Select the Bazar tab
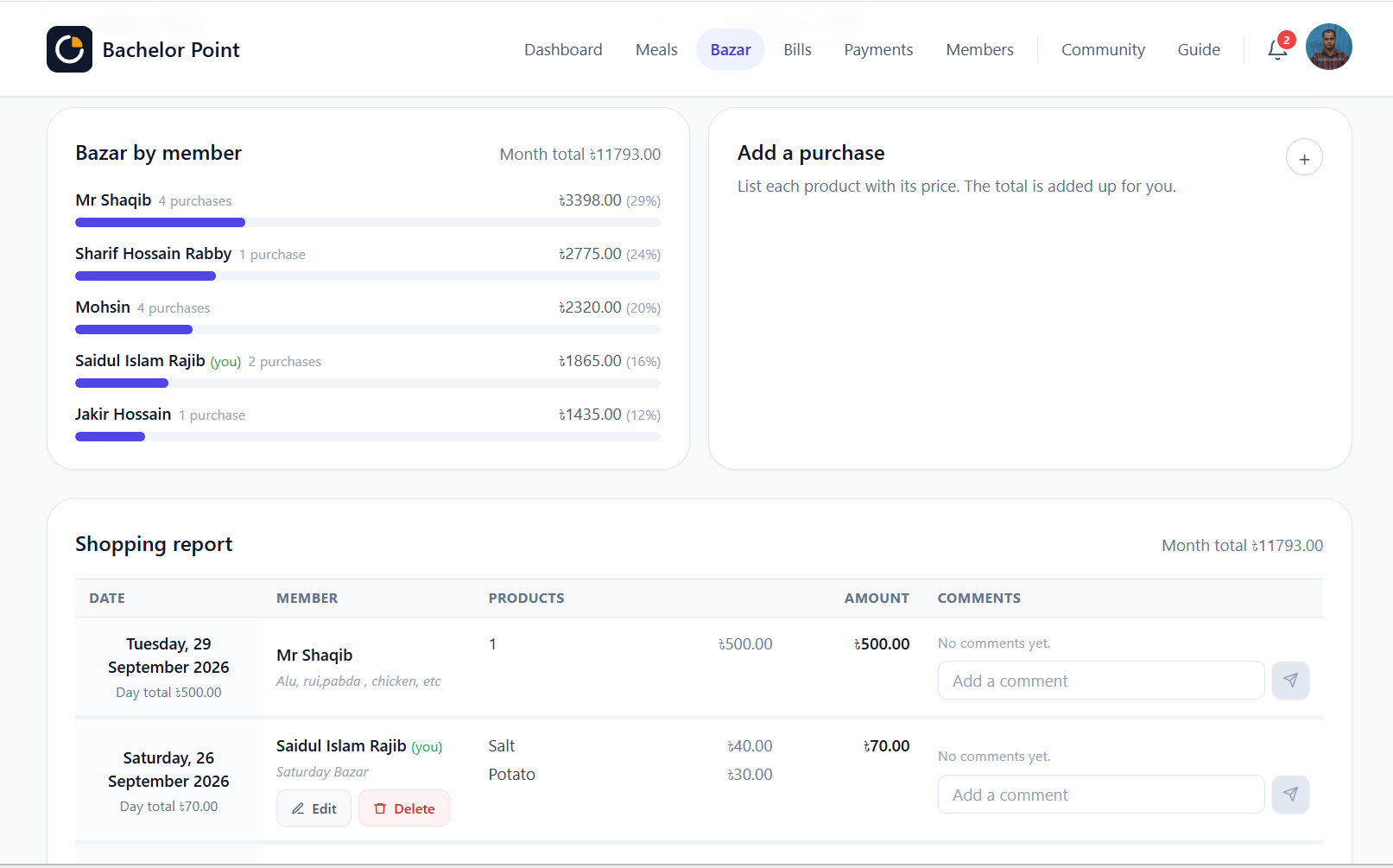 point(731,49)
